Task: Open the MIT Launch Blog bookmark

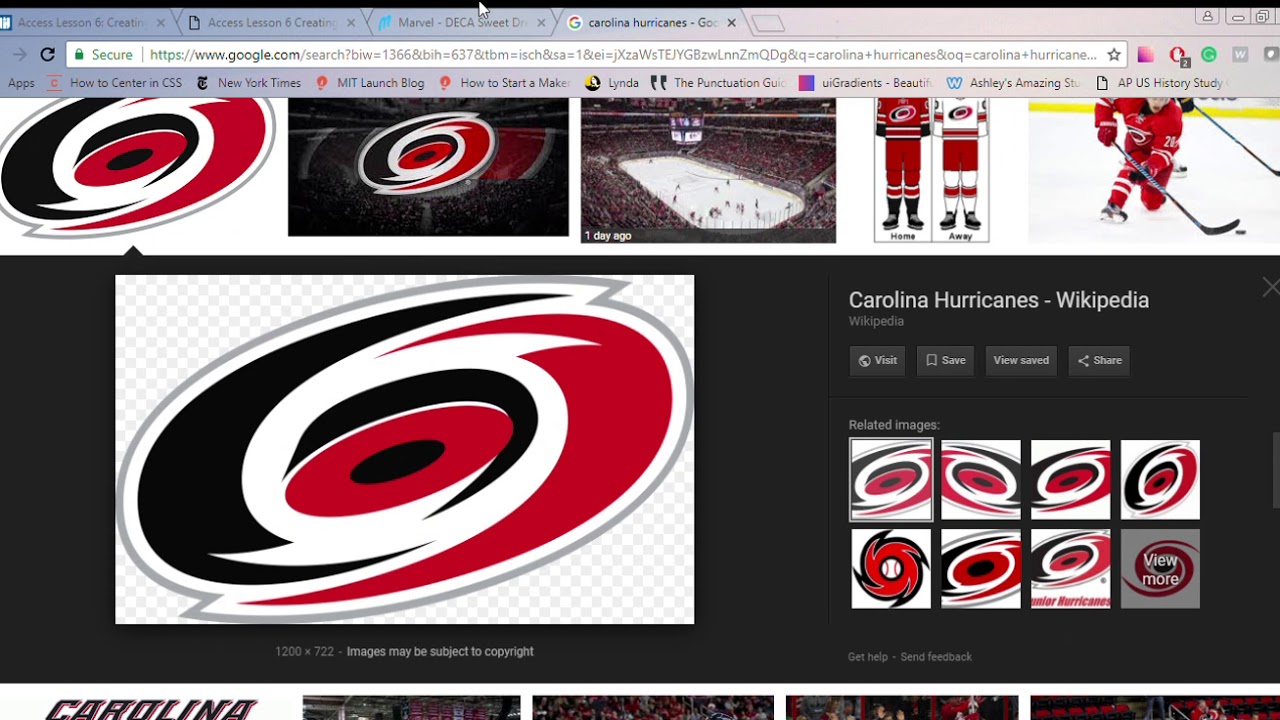Action: (370, 83)
